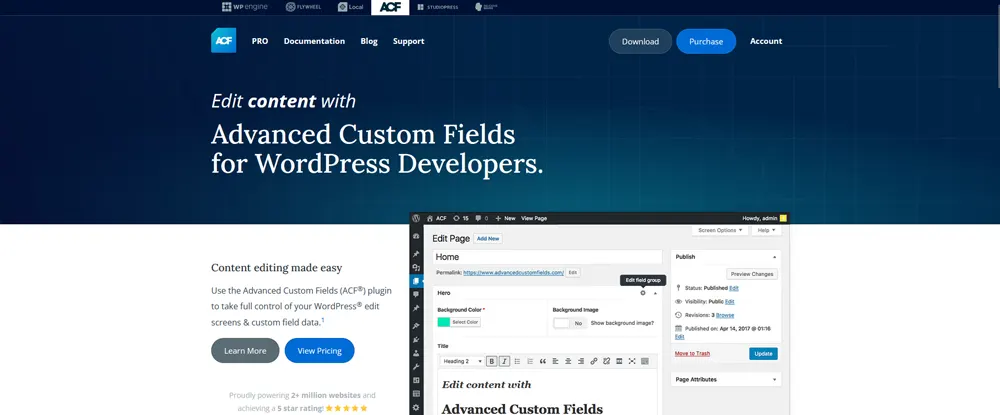Toggle the Show background image switch
The width and height of the screenshot is (1000, 415).
point(570,323)
